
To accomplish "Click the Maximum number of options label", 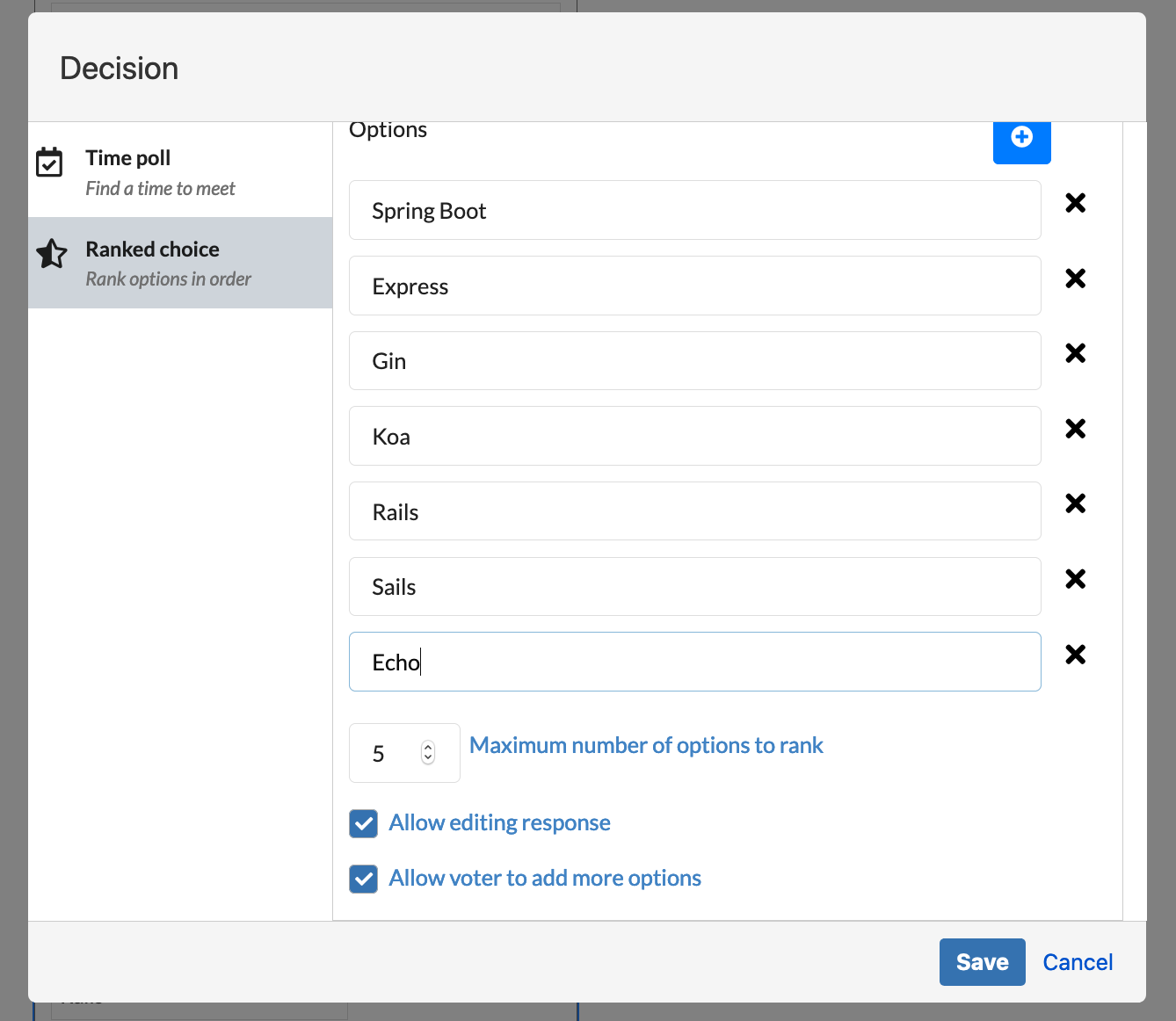I will pos(646,745).
